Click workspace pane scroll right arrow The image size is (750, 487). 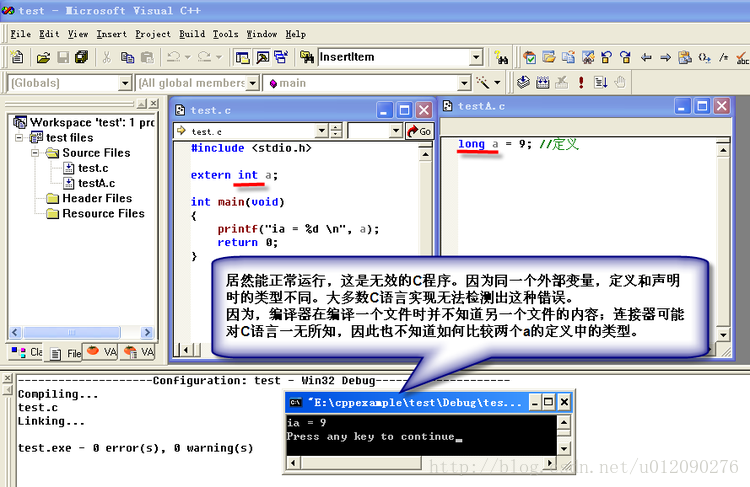click(x=147, y=332)
